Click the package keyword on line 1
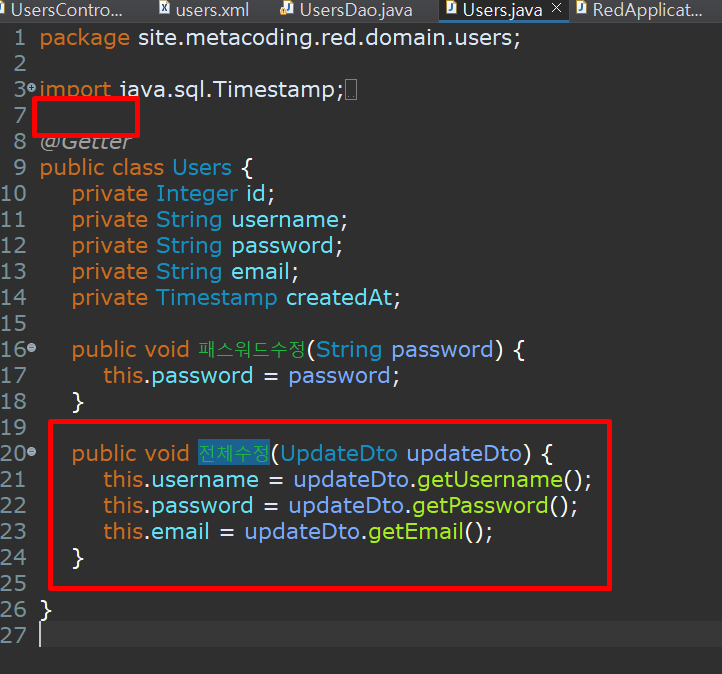The height and width of the screenshot is (674, 722). click(x=85, y=38)
